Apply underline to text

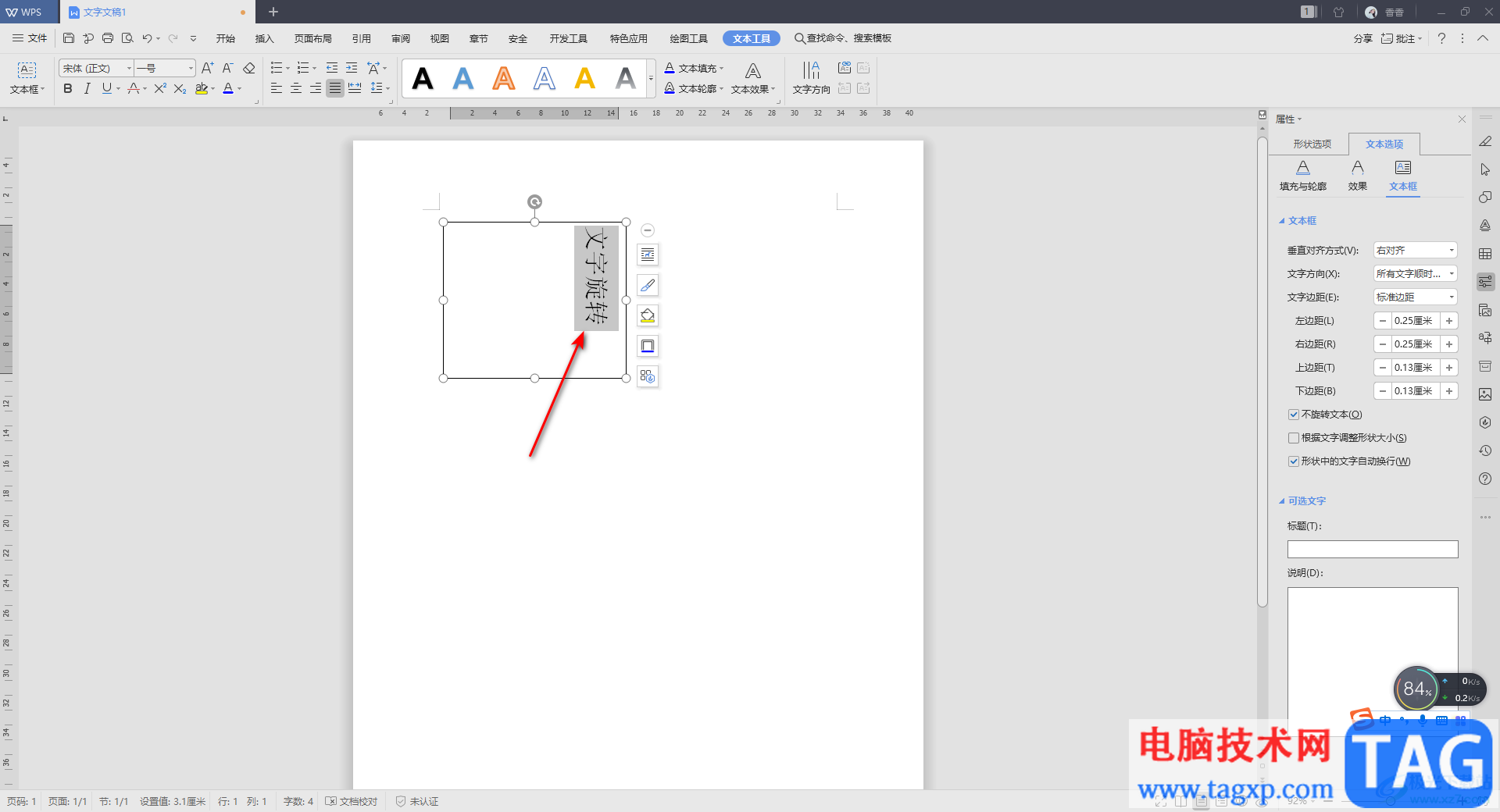(107, 89)
